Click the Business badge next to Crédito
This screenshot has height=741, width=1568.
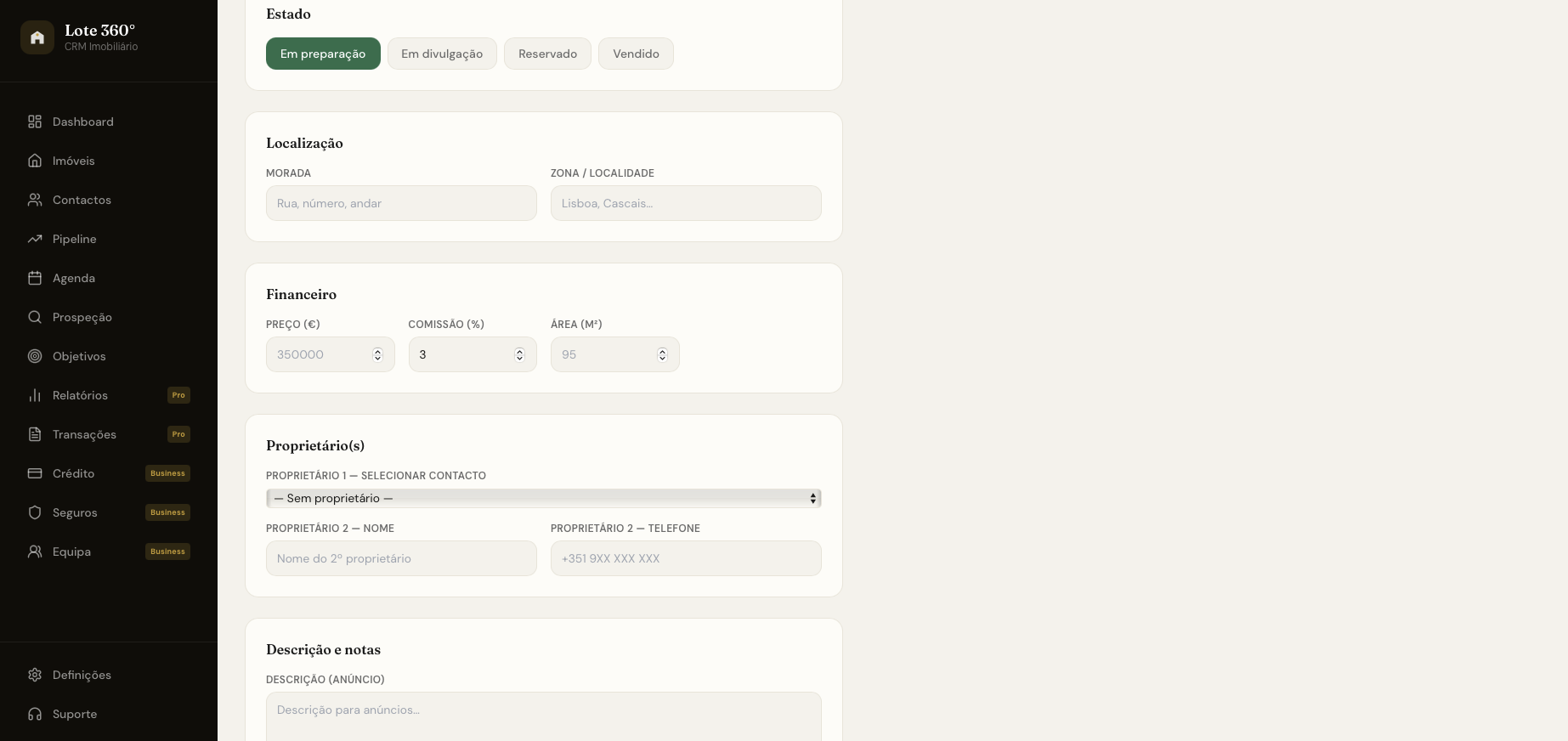167,473
